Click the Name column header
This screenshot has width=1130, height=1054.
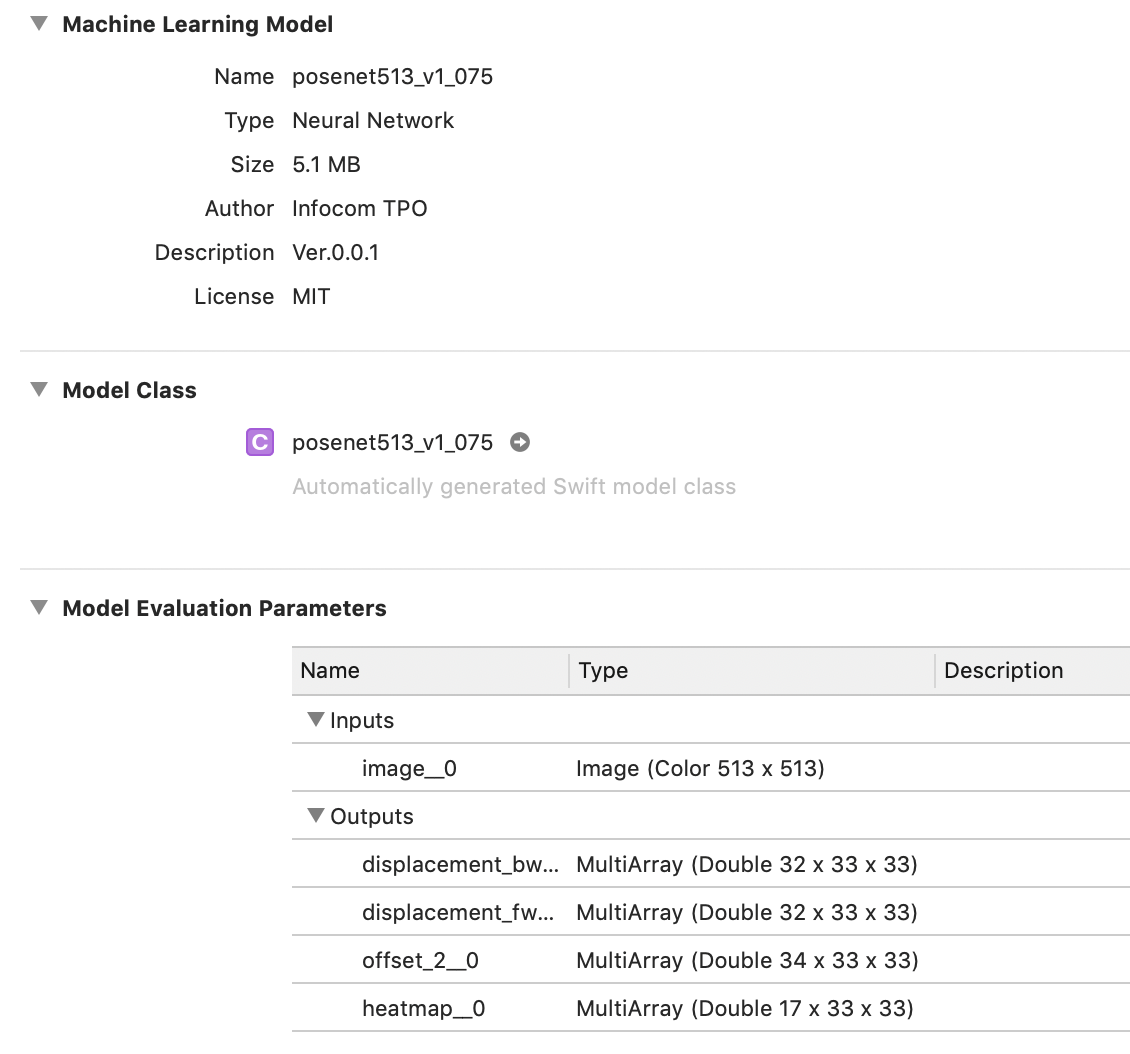pos(330,670)
